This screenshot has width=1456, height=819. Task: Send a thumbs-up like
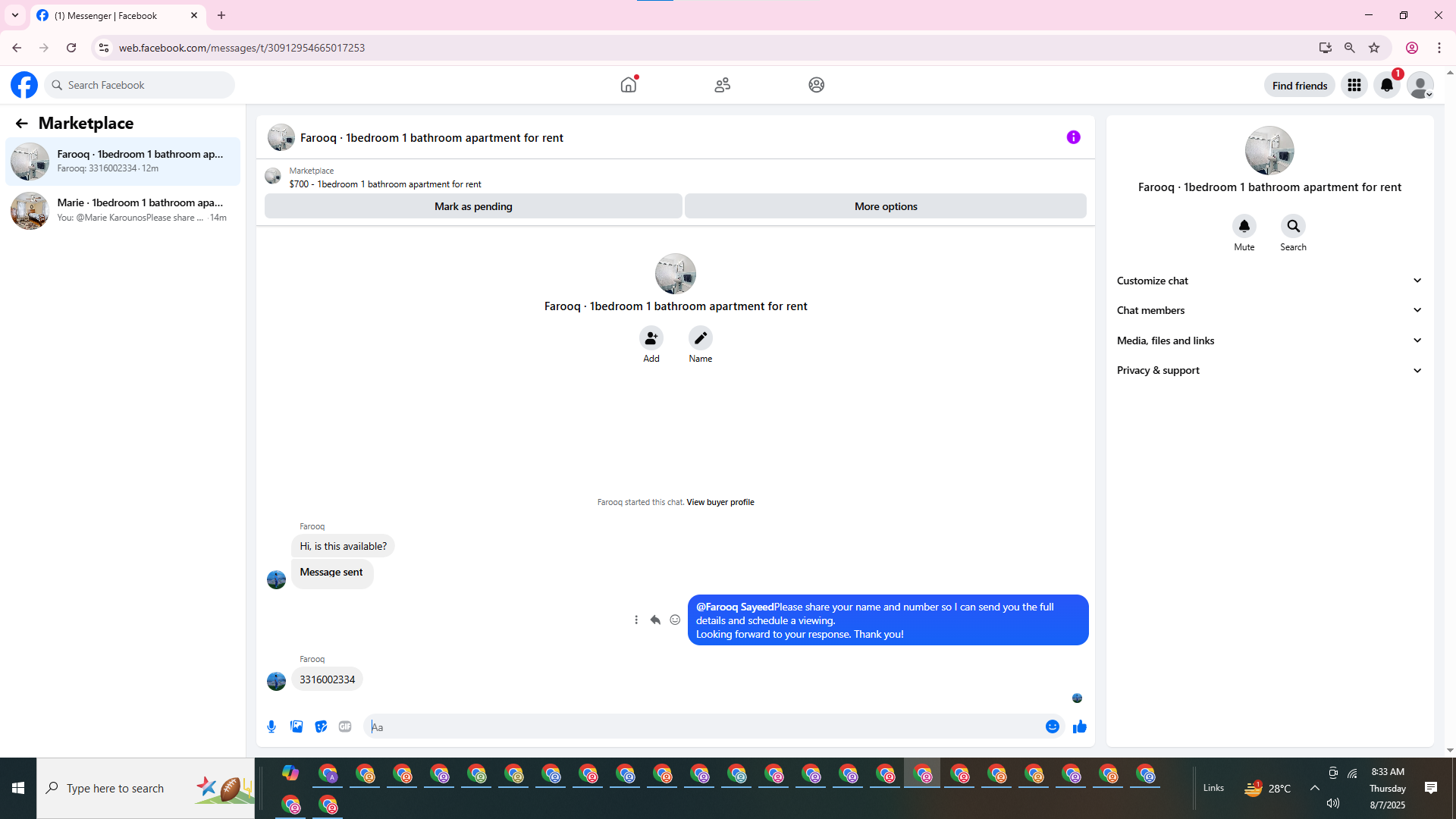1080,727
